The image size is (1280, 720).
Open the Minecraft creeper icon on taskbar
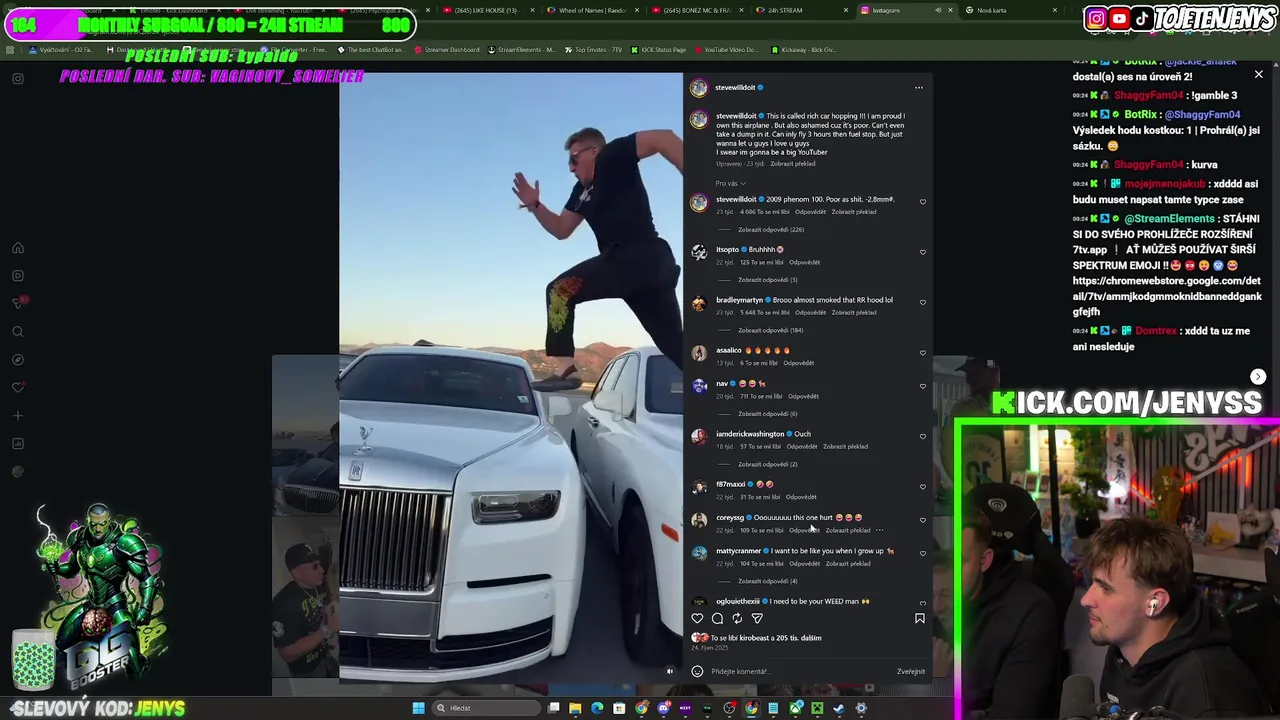[x=817, y=708]
